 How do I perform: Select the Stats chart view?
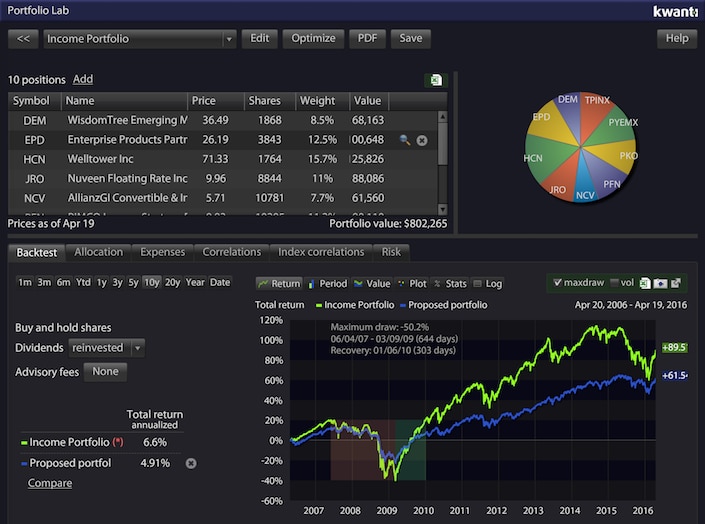[450, 284]
